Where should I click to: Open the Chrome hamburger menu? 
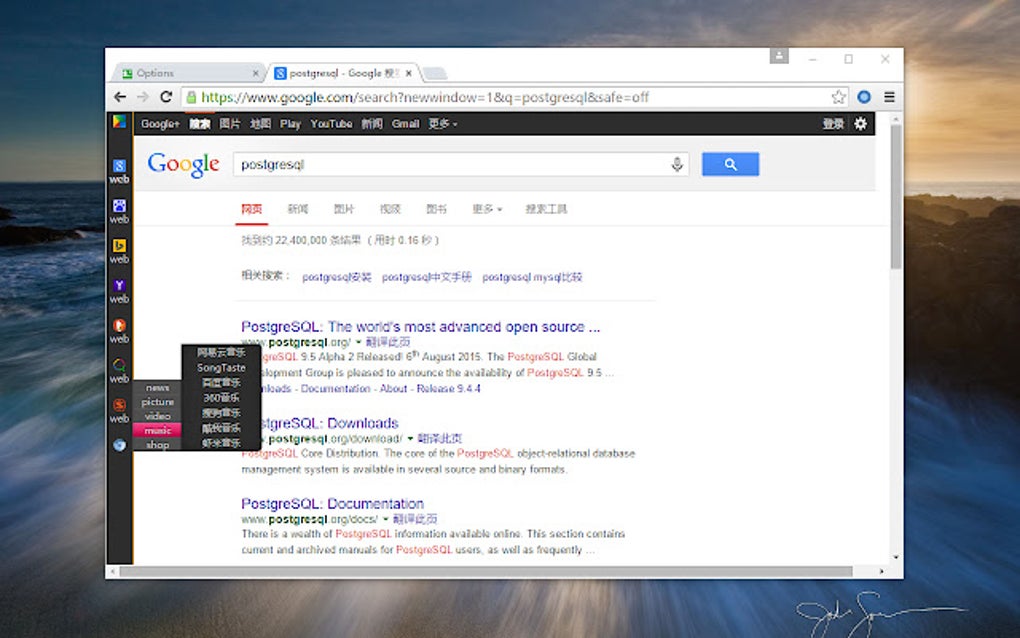point(889,96)
